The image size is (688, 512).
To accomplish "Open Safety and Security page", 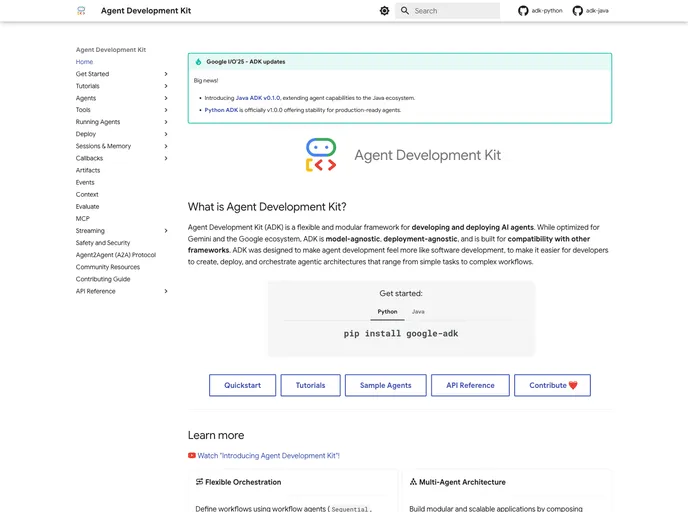I will pos(103,243).
